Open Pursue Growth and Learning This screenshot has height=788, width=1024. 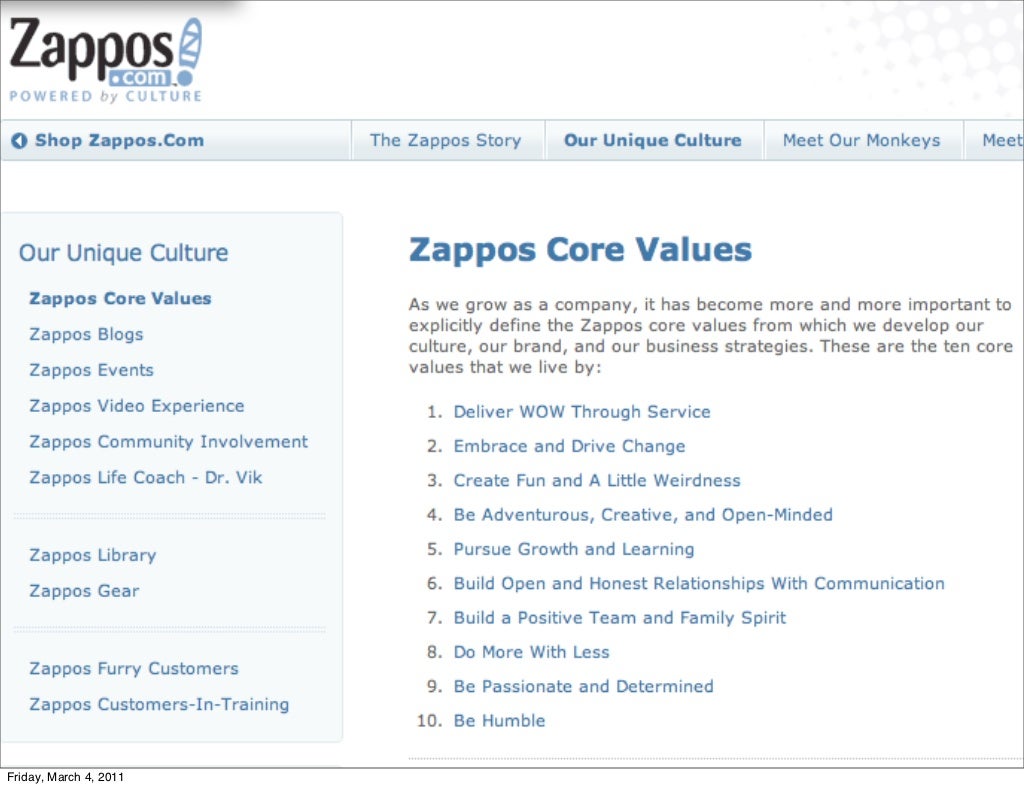click(574, 550)
